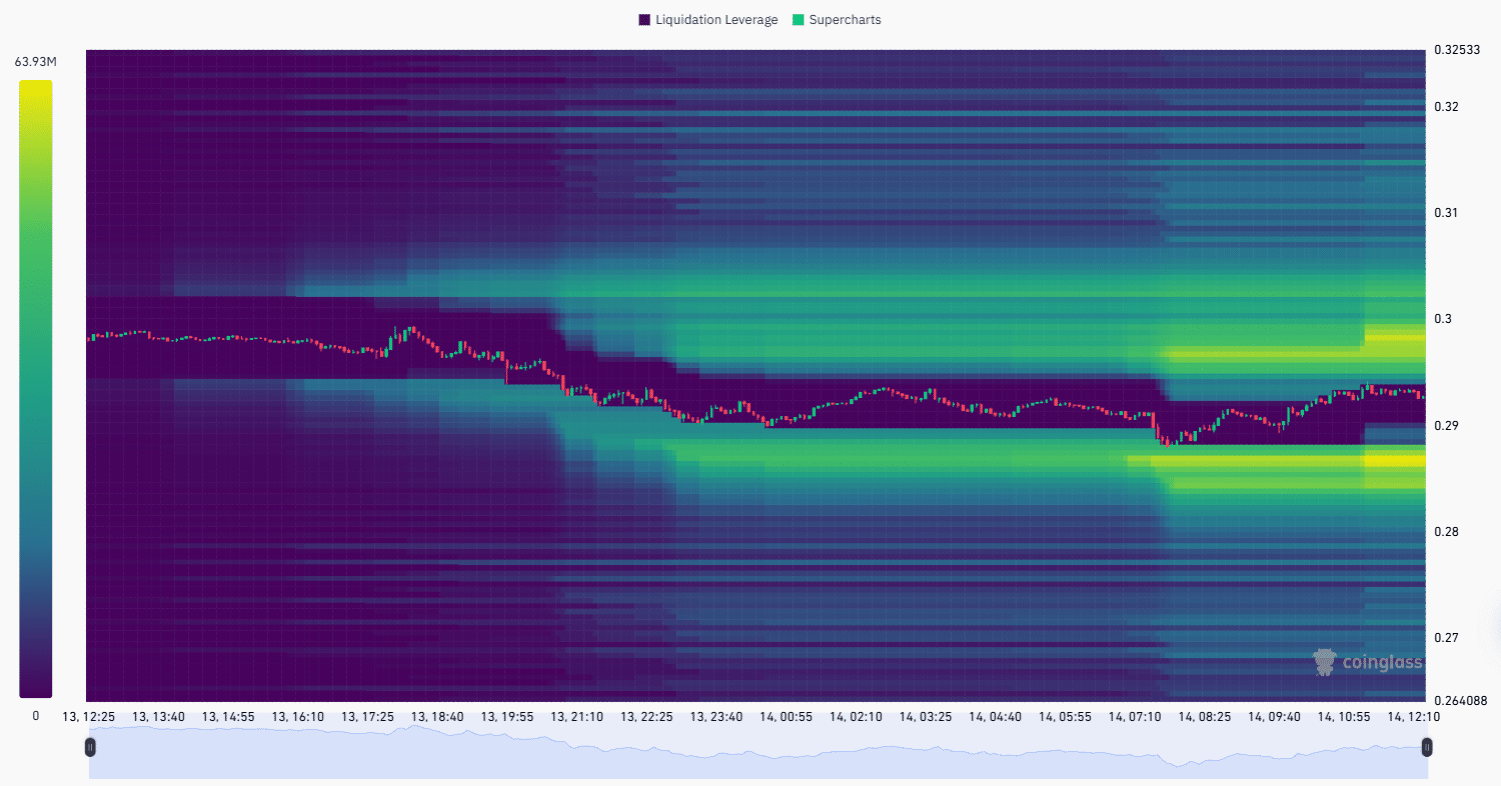Click the 0.27 price axis label
This screenshot has width=1501, height=786.
1446,637
